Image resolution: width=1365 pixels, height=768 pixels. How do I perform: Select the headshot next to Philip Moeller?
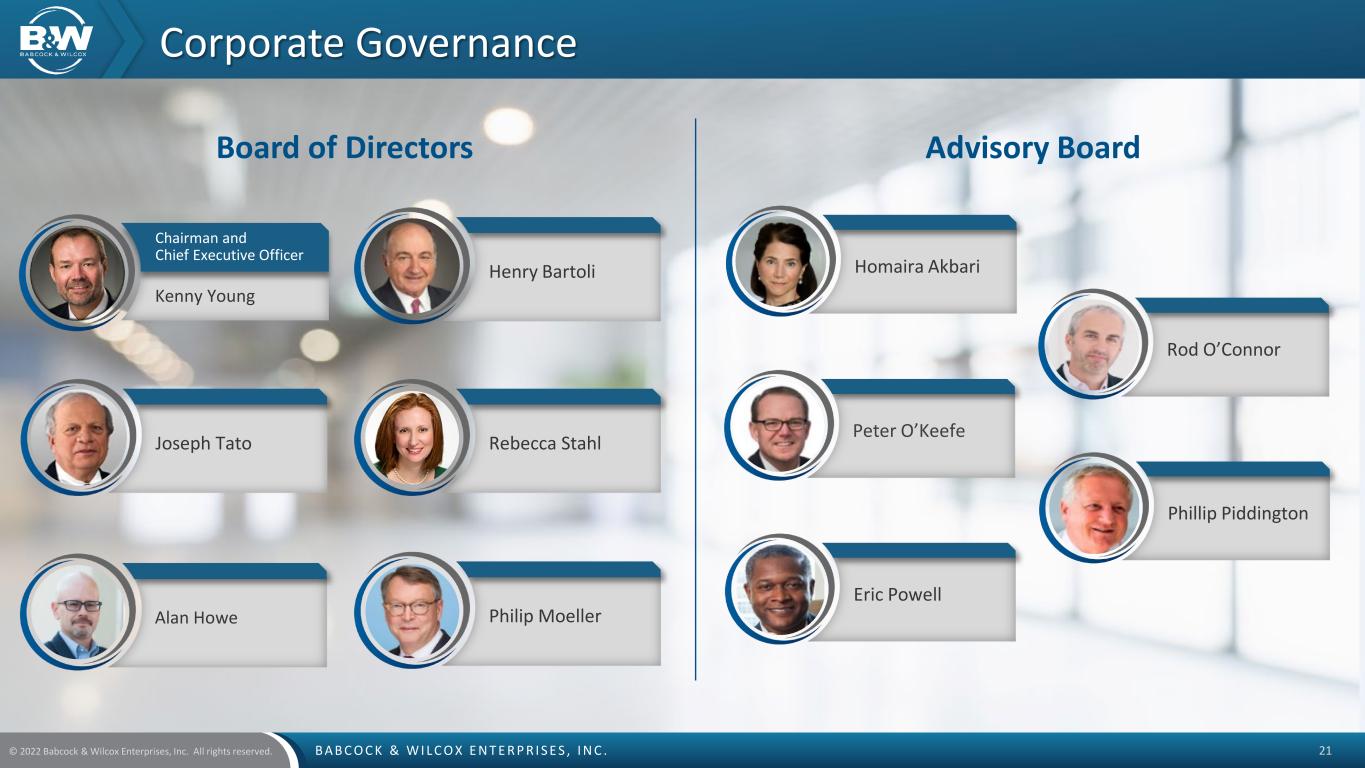coord(411,611)
